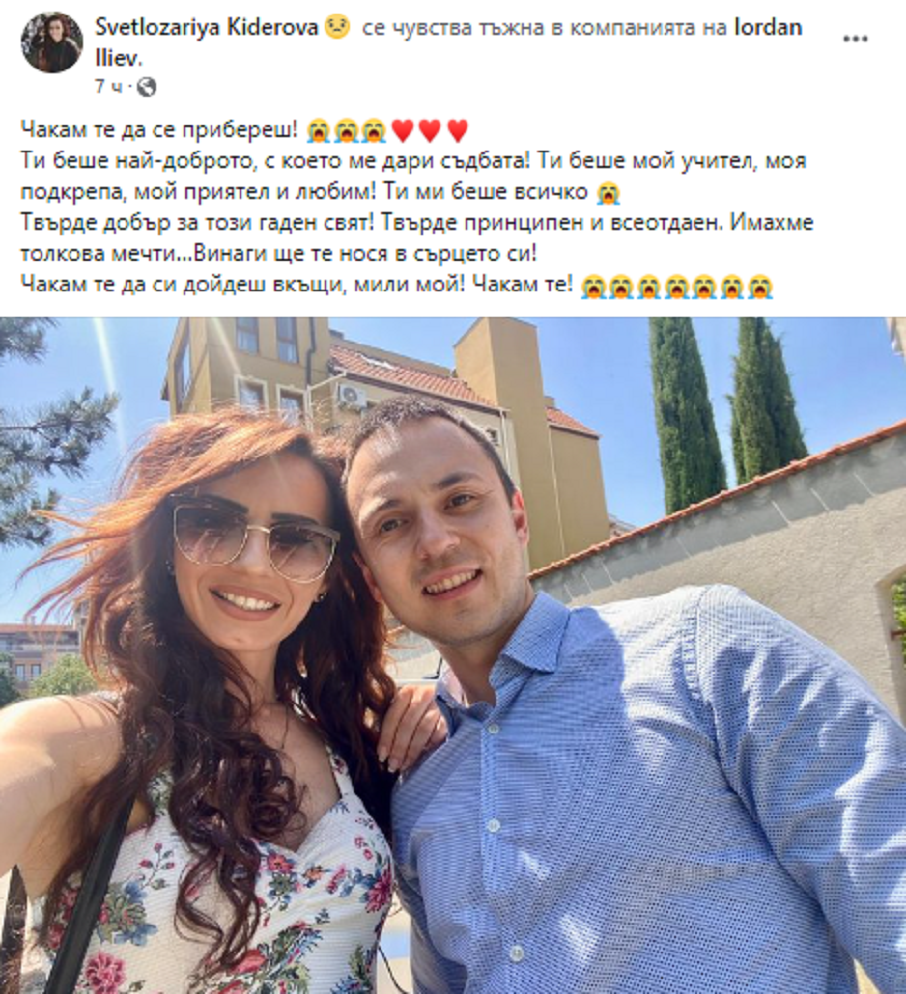Viewport: 906px width, 994px height.
Task: Click the poster's round profile picture
Action: tap(51, 42)
